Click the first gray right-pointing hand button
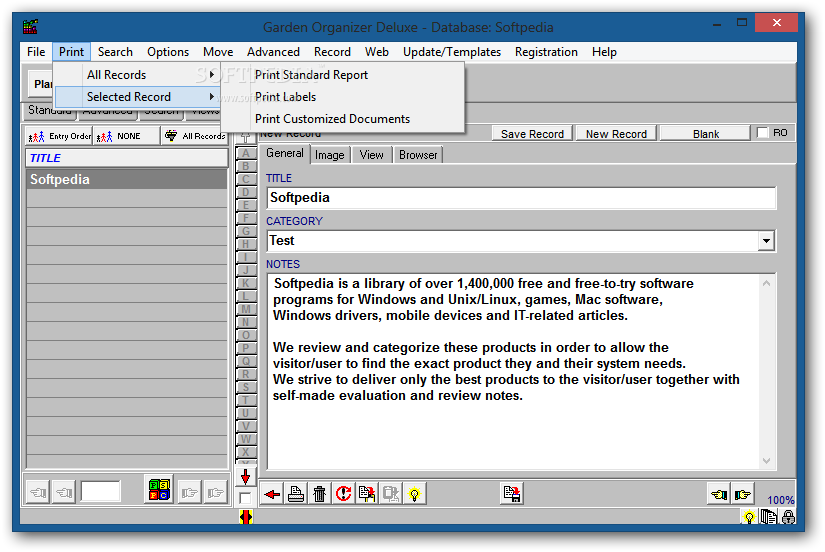The width and height of the screenshot is (825, 552). (x=189, y=493)
